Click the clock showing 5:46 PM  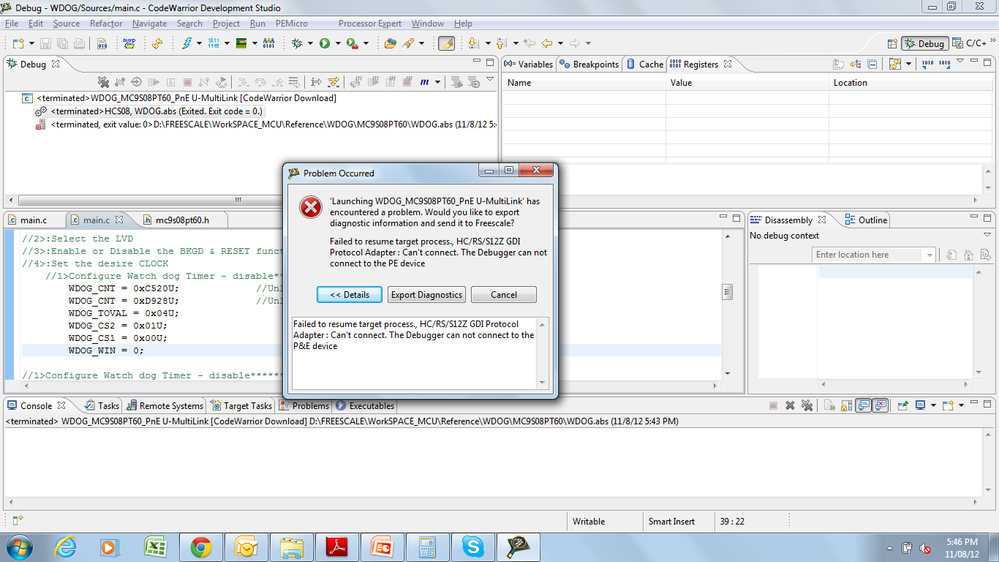click(x=961, y=542)
